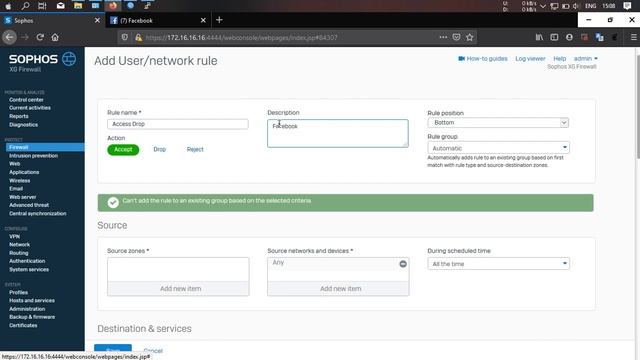640x360 pixels.
Task: Open a new browser tab
Action: [x=219, y=20]
